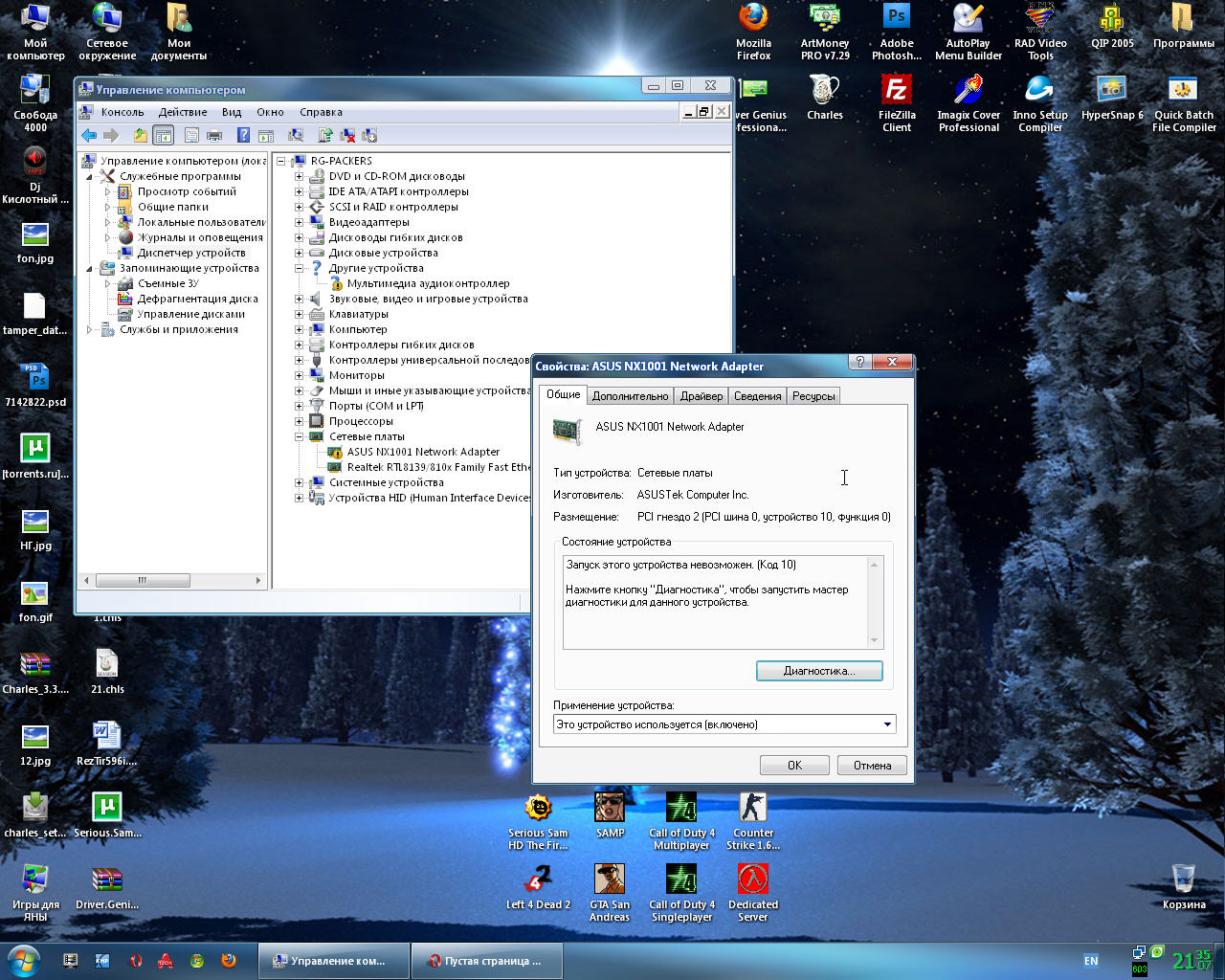Screen dimensions: 1225x980
Task: Click the Back arrow in Computer Management toolbar
Action: (89, 136)
